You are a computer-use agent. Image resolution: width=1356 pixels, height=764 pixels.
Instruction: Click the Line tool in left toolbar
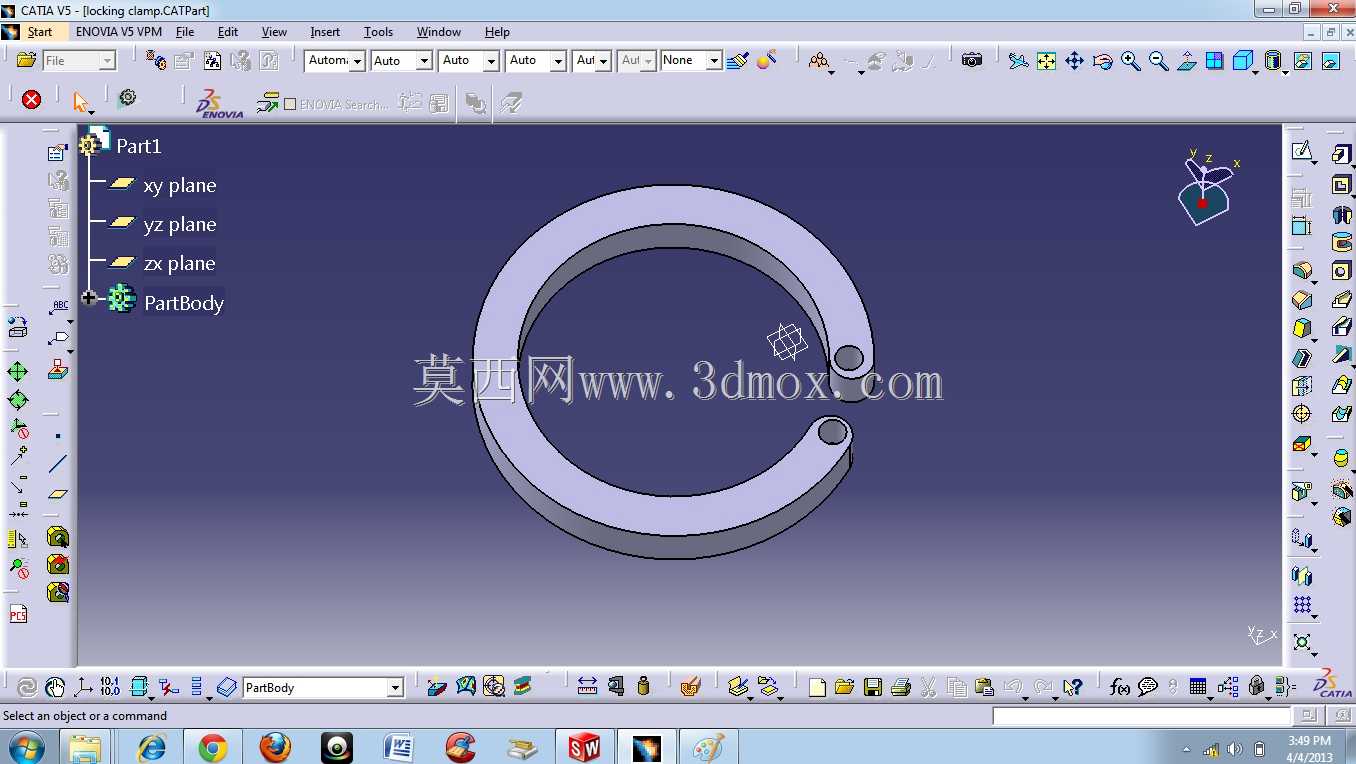[58, 464]
